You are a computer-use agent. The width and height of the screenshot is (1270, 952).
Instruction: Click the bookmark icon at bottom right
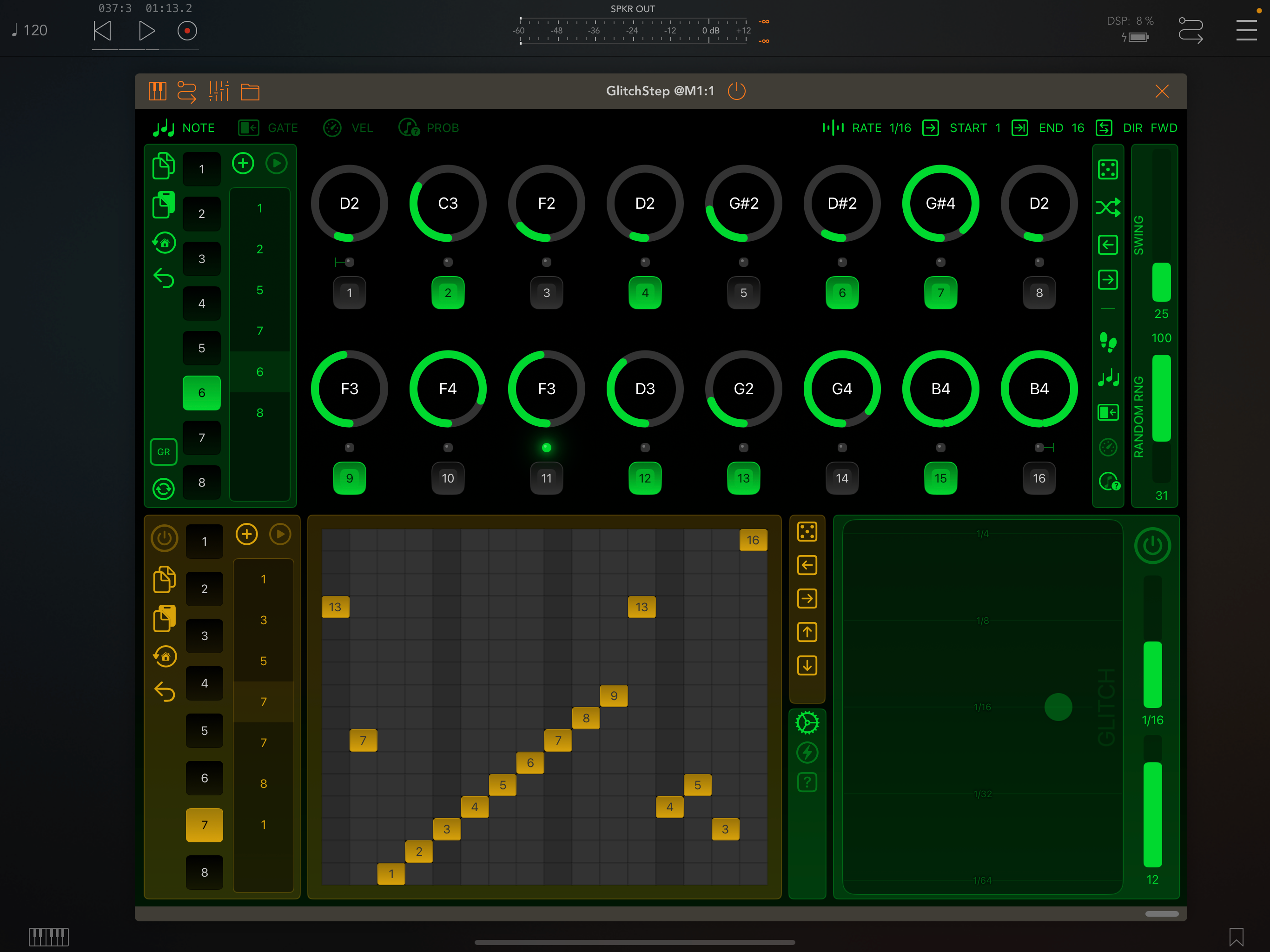(x=1236, y=937)
